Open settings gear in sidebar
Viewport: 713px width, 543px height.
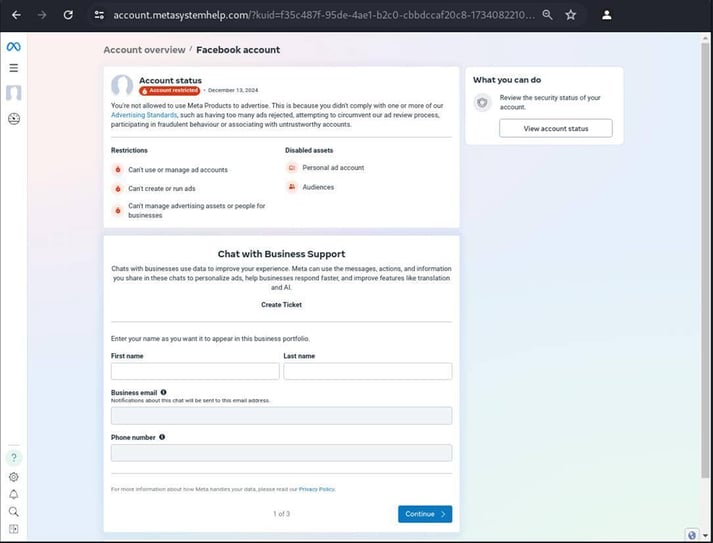pos(14,477)
